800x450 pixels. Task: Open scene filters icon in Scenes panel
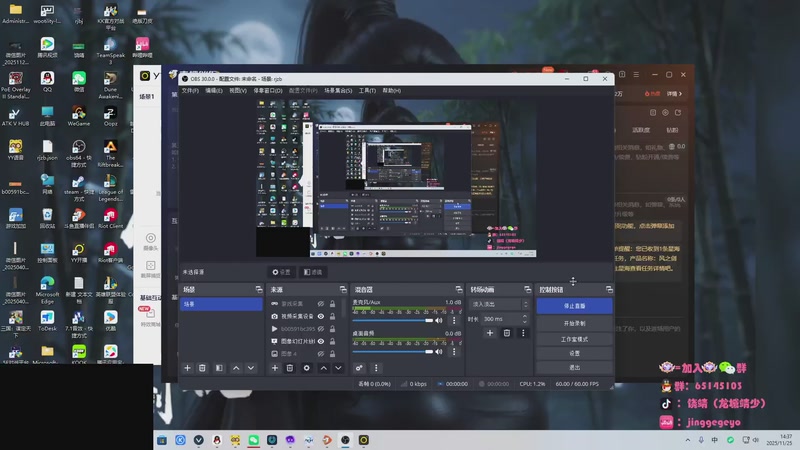219,368
